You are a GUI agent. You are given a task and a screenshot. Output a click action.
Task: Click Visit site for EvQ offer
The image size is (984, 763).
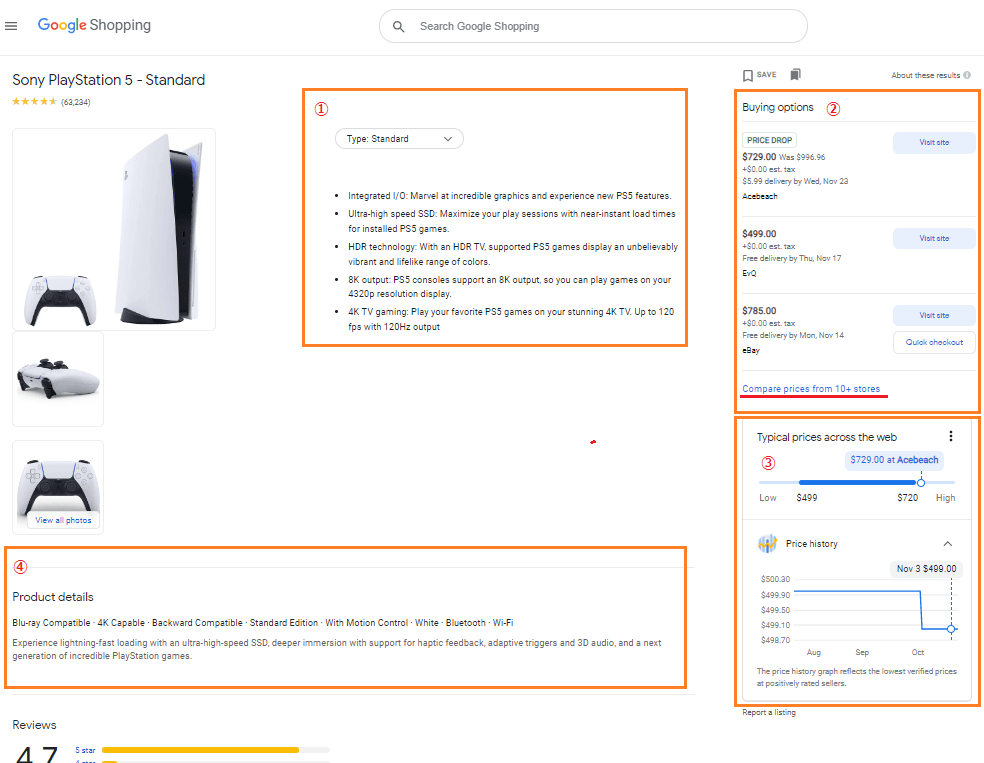click(934, 238)
